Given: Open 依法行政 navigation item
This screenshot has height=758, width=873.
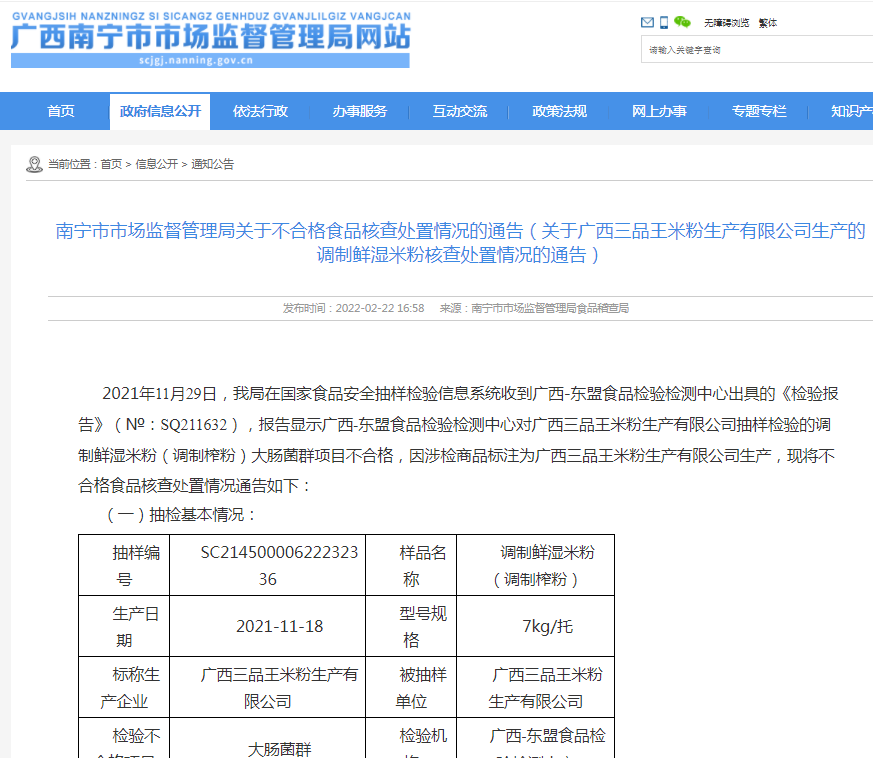Looking at the screenshot, I should coord(260,111).
